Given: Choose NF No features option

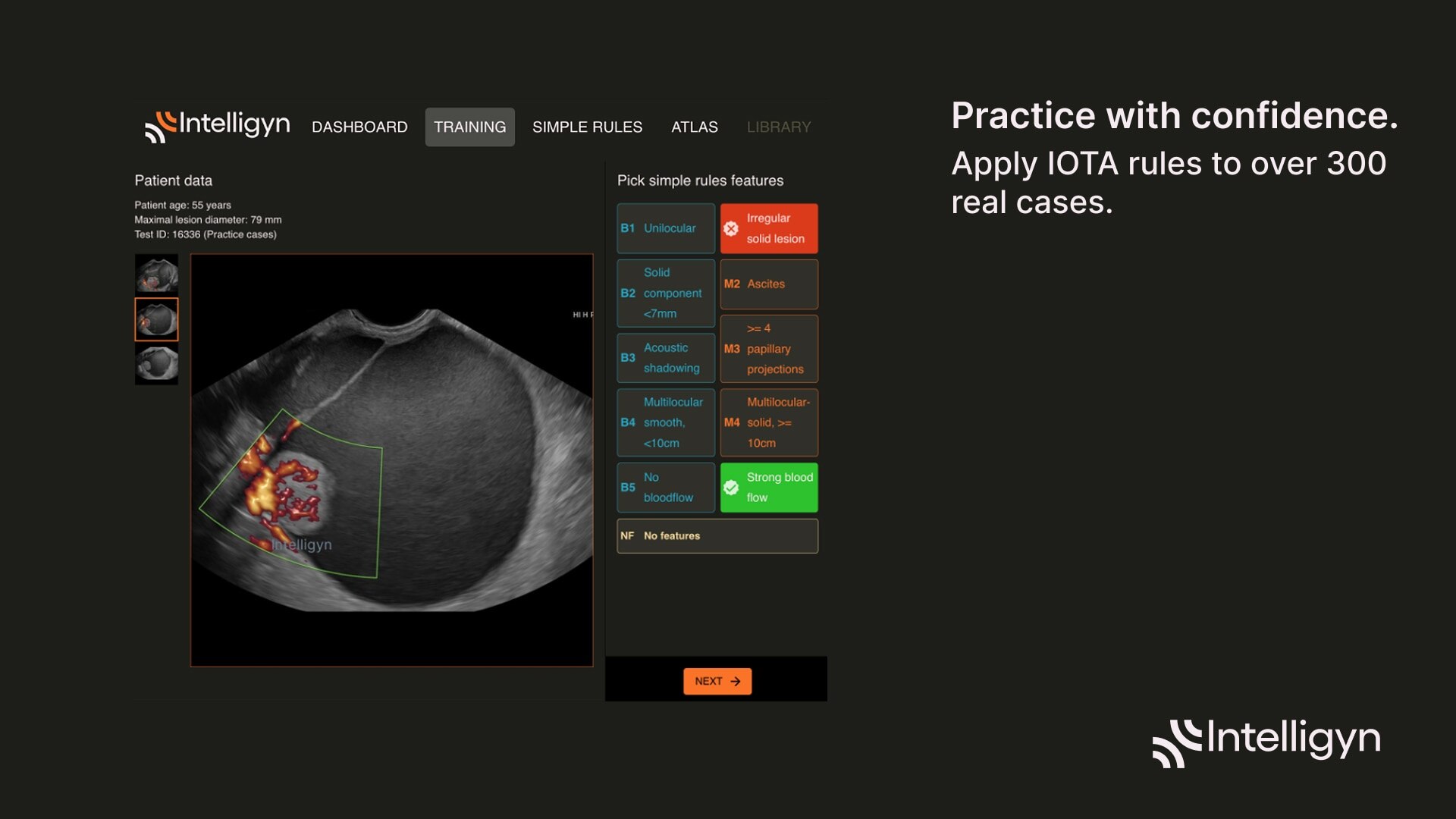Looking at the screenshot, I should tap(717, 536).
